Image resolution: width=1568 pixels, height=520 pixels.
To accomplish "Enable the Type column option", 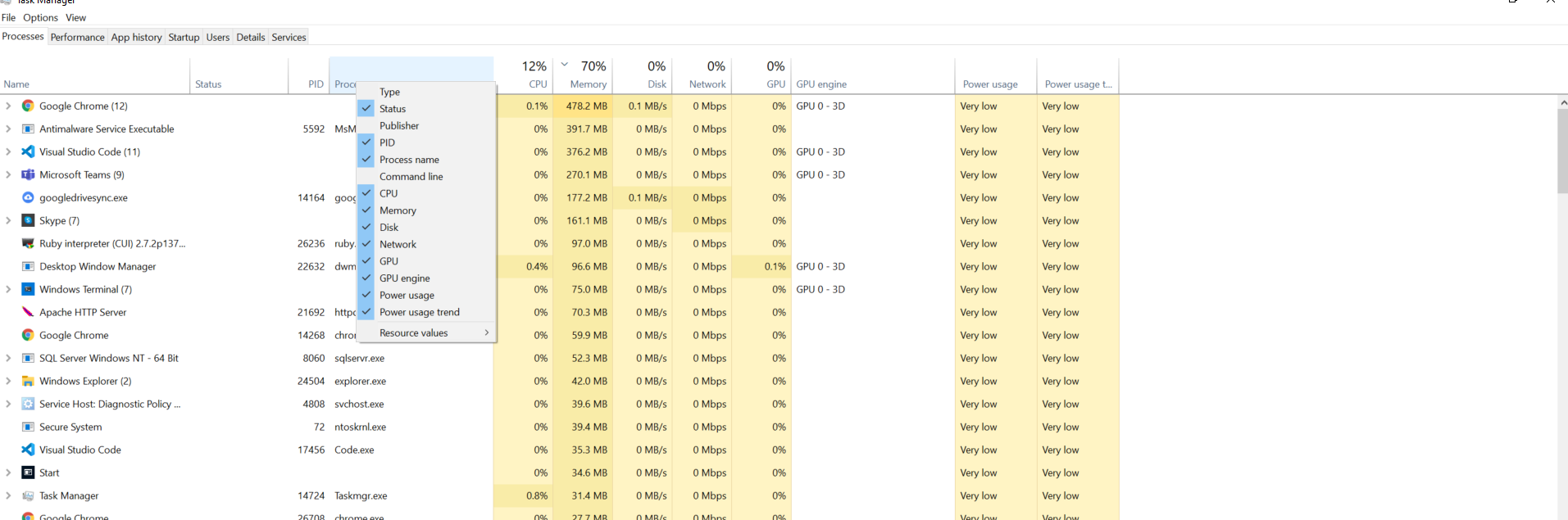I will coord(426,92).
